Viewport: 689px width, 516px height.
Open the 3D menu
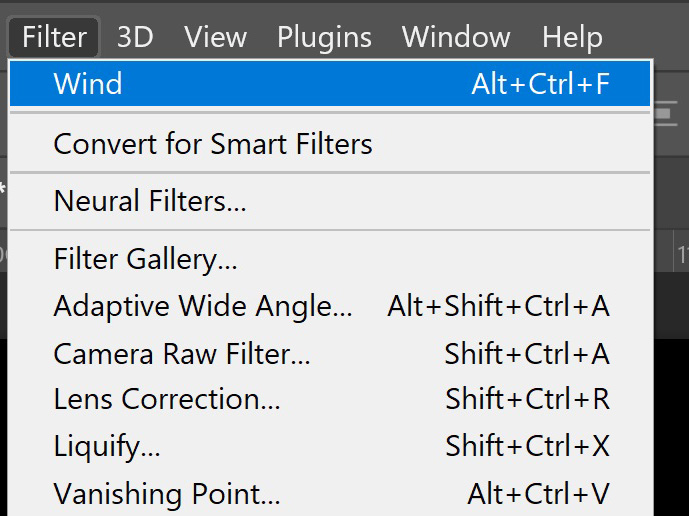[x=135, y=37]
